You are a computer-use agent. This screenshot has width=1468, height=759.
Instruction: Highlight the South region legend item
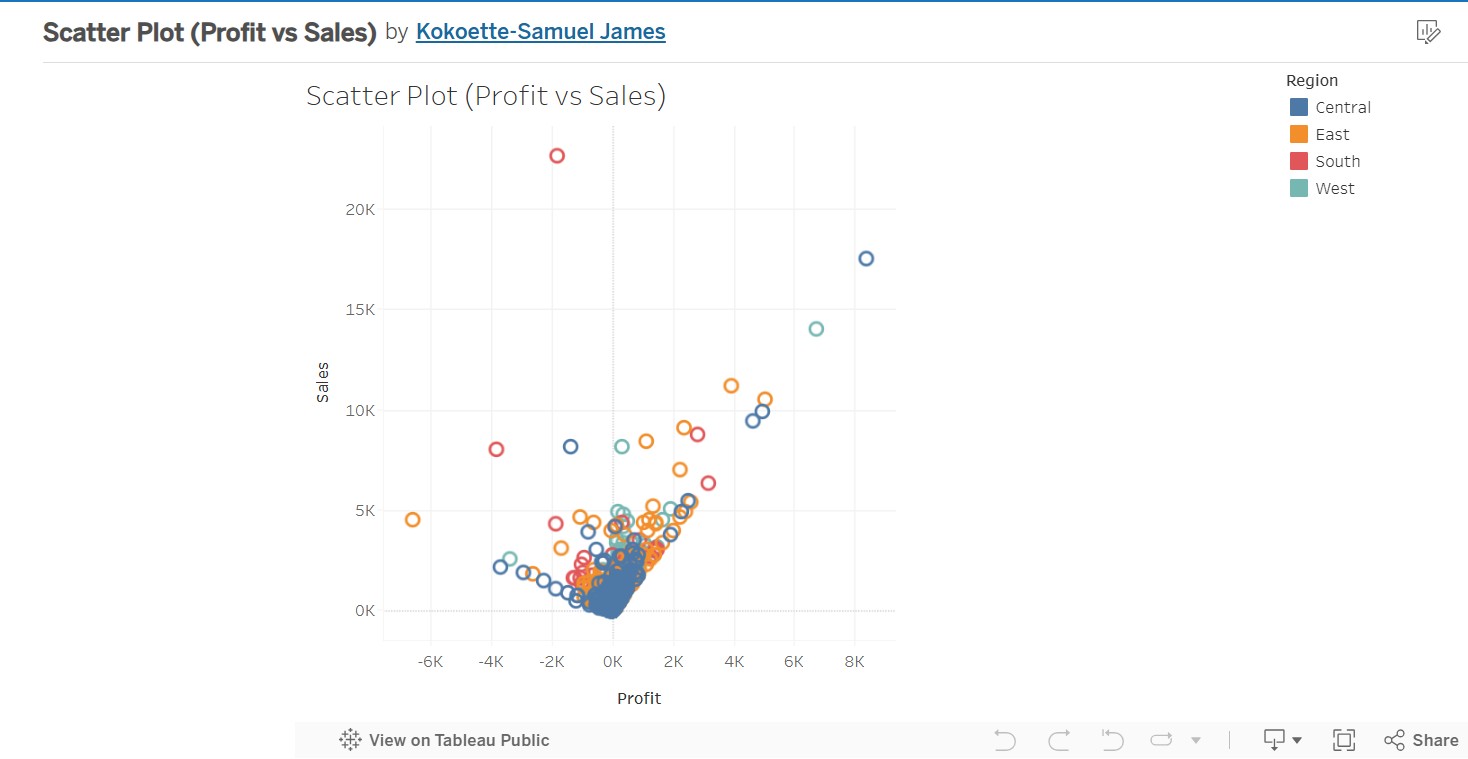click(1337, 161)
